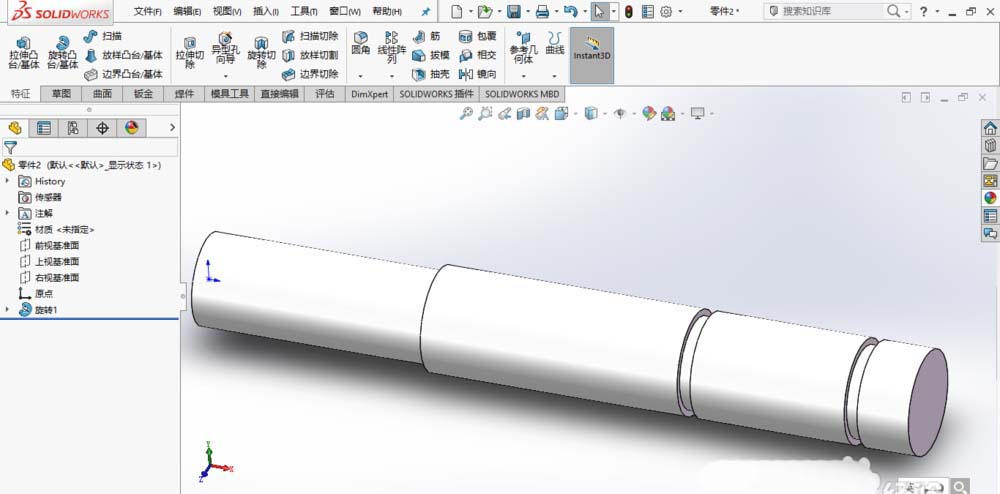This screenshot has width=1000, height=494.
Task: Toggle the Instant3D button
Action: point(592,48)
